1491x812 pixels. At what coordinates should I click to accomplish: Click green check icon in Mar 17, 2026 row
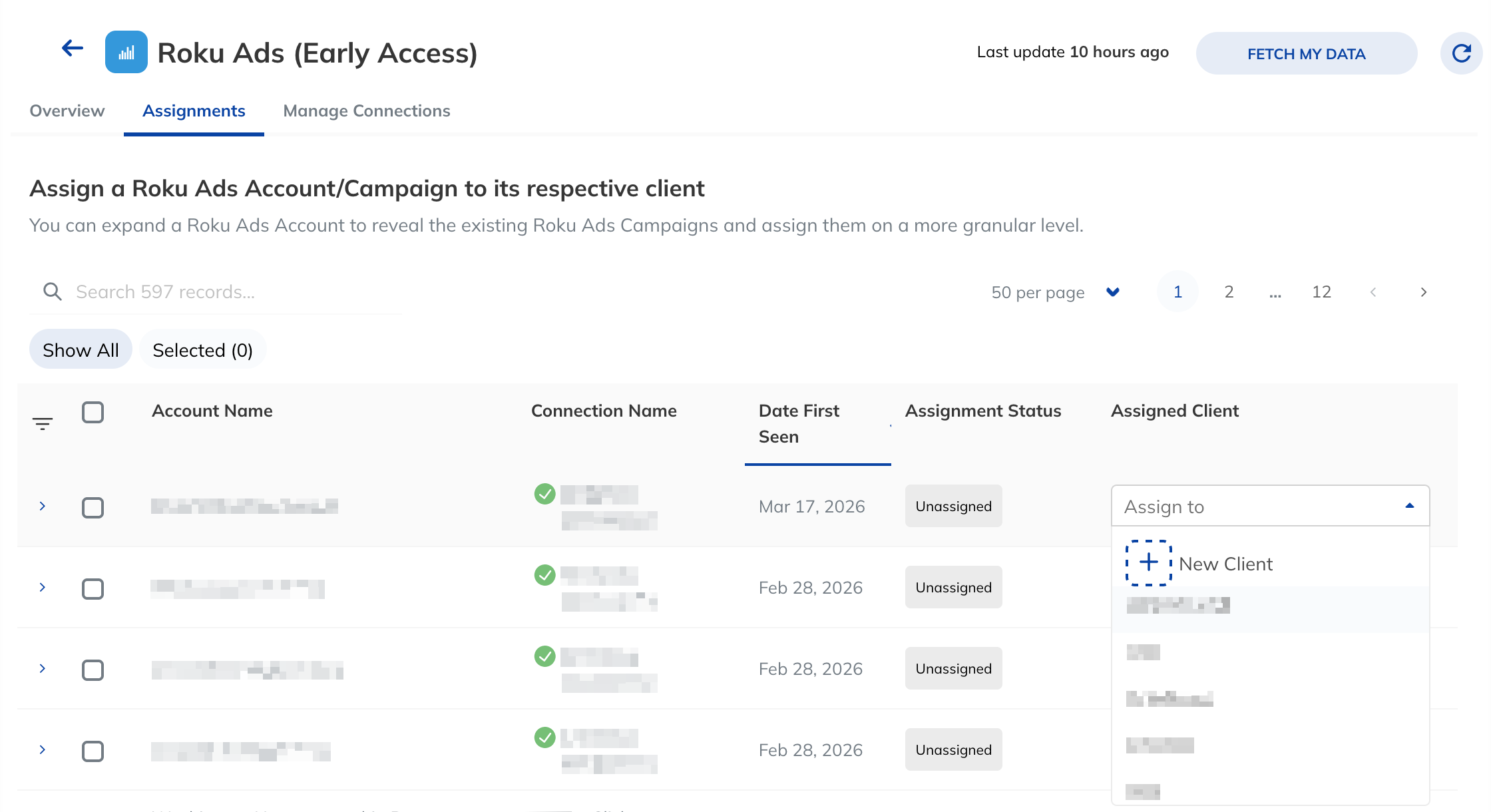(x=545, y=494)
